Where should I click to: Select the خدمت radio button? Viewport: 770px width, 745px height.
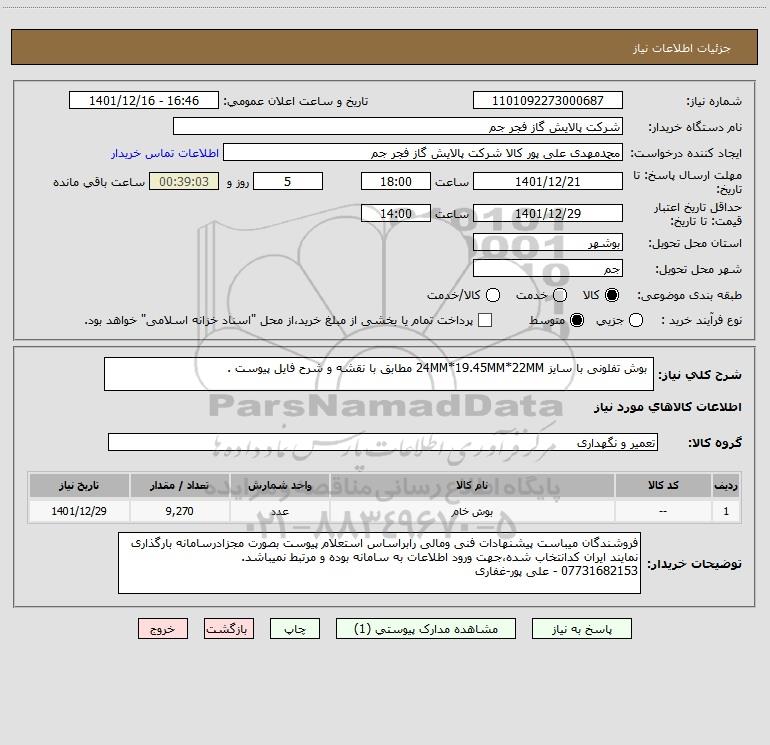[x=560, y=295]
